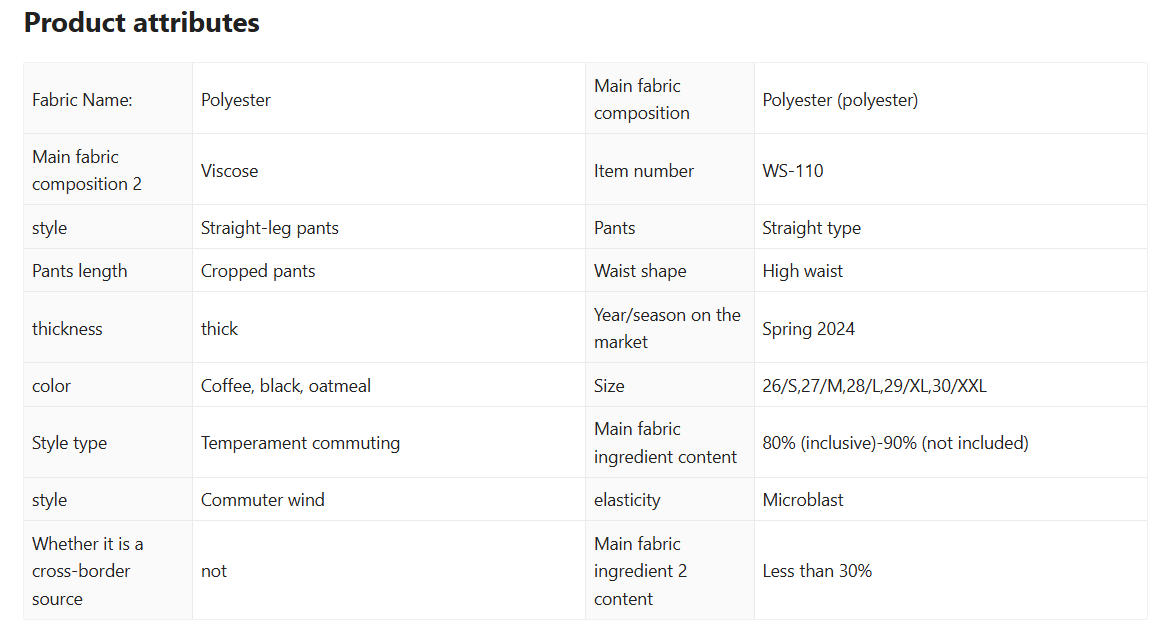
Task: Click the size list "26/S,27/M,28/L,29/XL,30/XXL"
Action: pos(874,386)
